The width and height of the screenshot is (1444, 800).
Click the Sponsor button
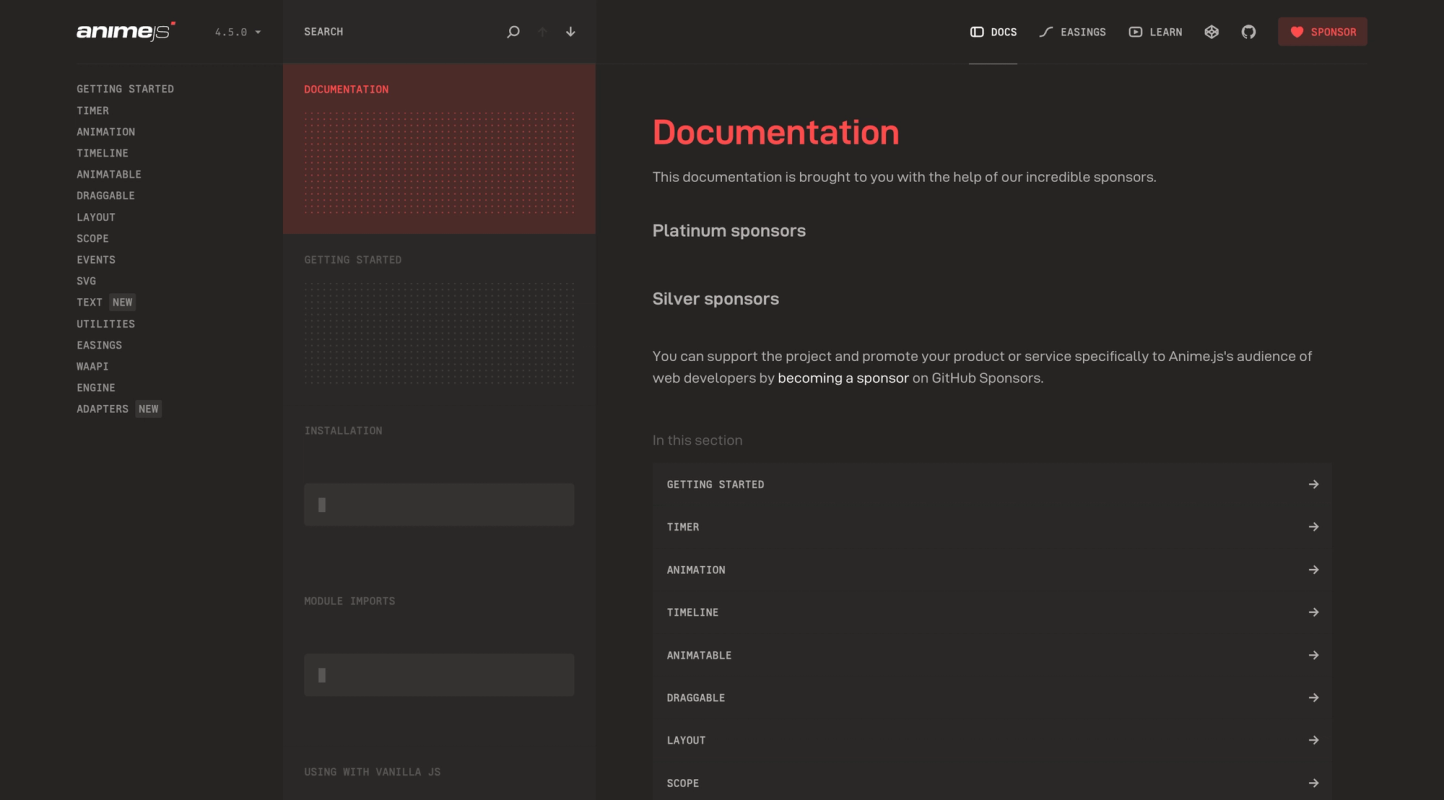[1322, 32]
